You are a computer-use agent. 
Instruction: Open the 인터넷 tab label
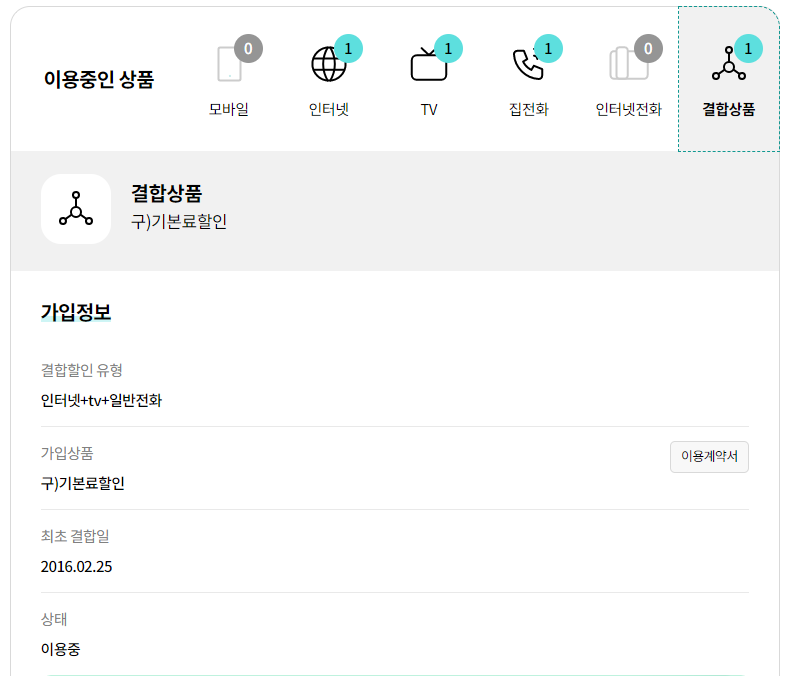(329, 110)
